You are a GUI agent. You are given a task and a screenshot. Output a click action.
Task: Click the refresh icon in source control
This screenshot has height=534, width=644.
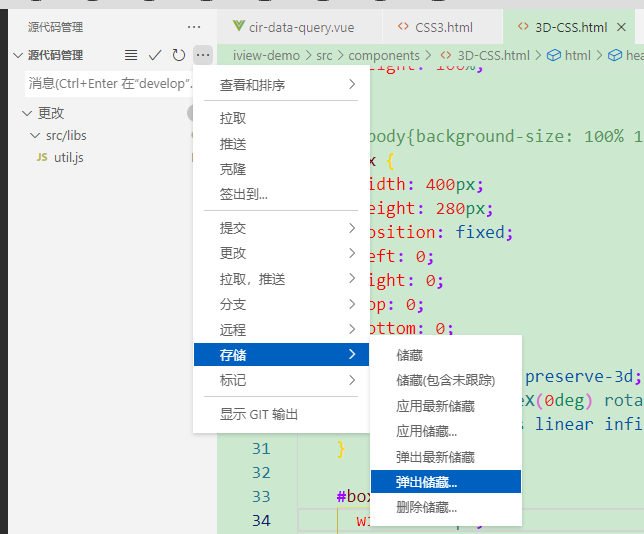pyautogui.click(x=179, y=55)
